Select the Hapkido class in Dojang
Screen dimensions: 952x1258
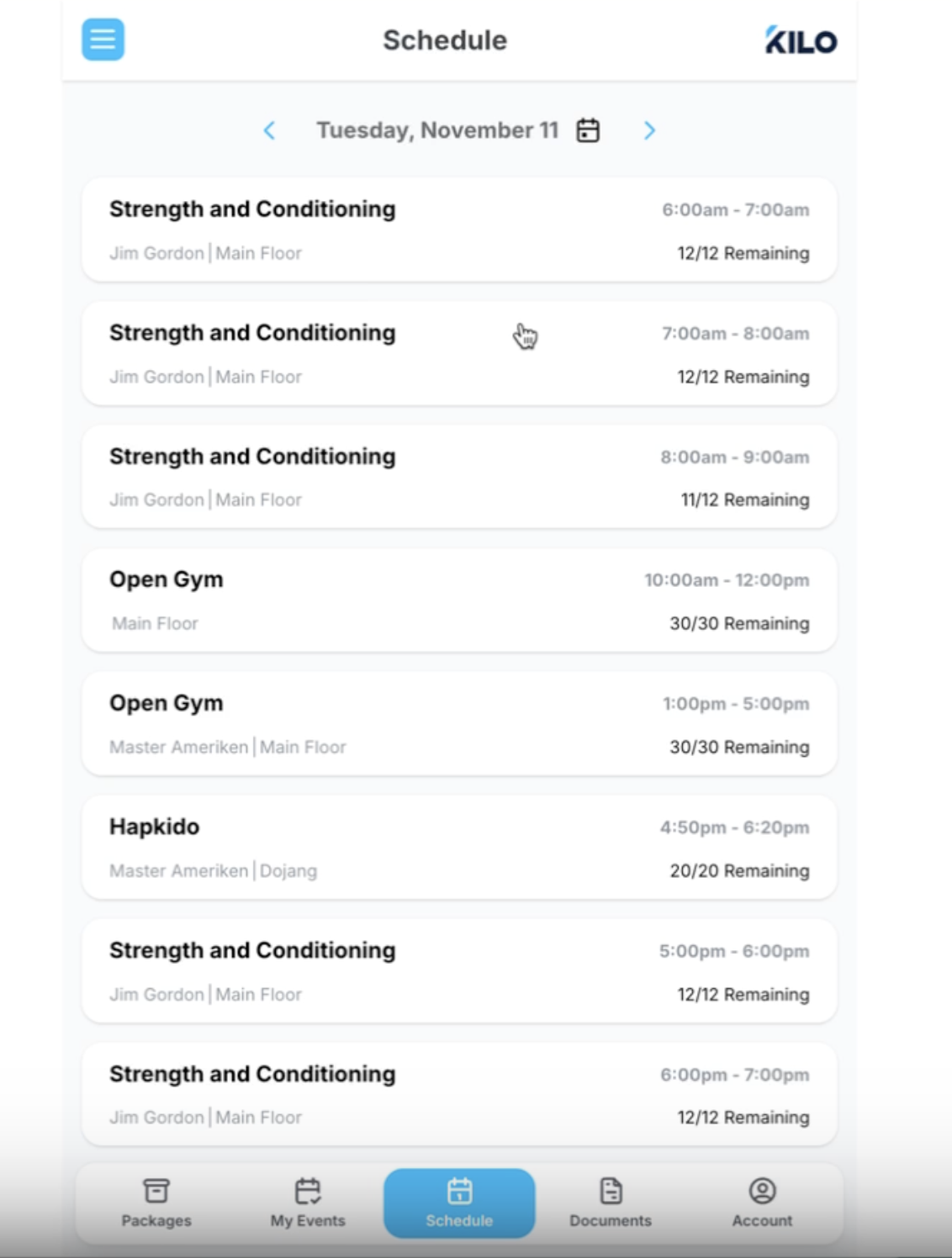click(x=459, y=848)
